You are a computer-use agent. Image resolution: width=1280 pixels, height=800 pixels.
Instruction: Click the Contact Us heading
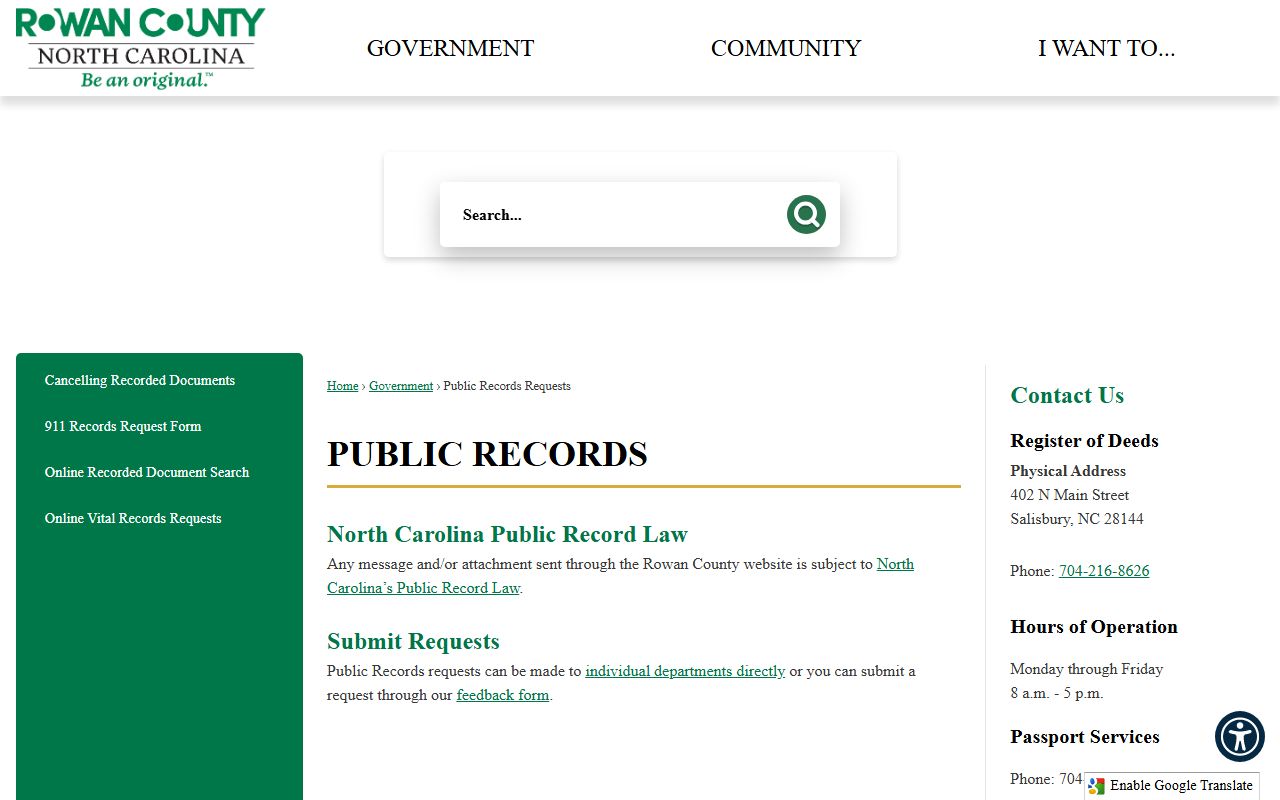click(x=1067, y=395)
